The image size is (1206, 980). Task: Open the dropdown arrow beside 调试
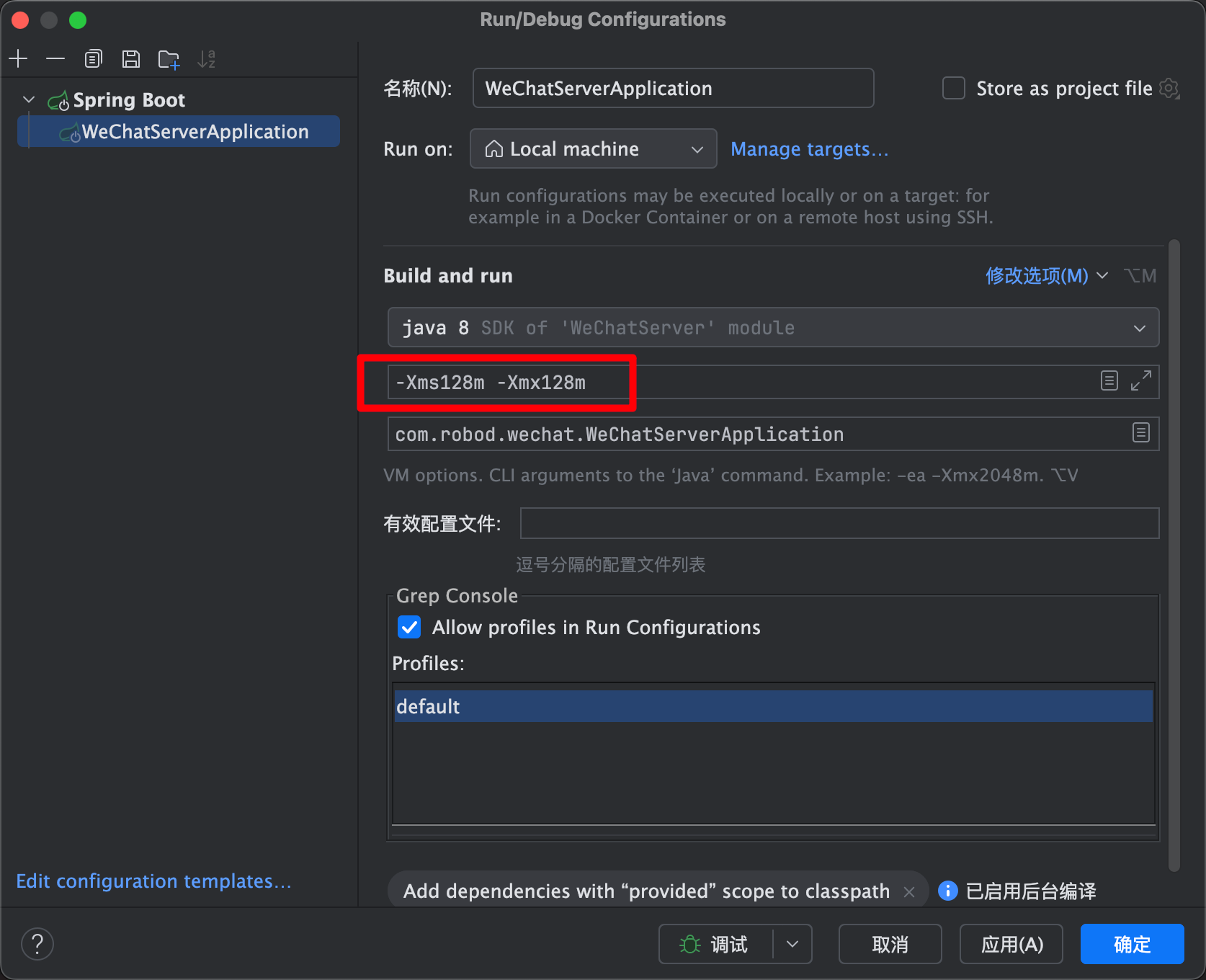coord(792,944)
